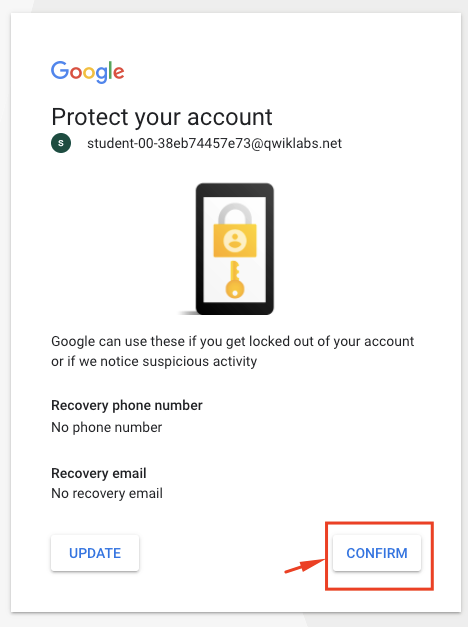The image size is (468, 627).
Task: Click the gray shackle of the padlock
Action: [235, 214]
